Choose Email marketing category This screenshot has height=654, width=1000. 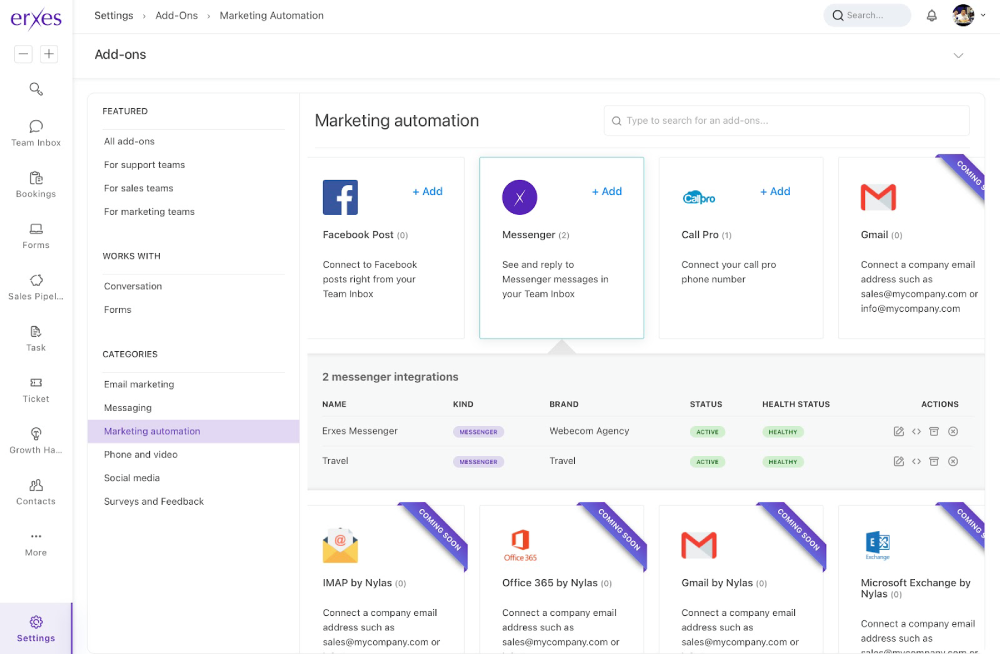click(139, 384)
